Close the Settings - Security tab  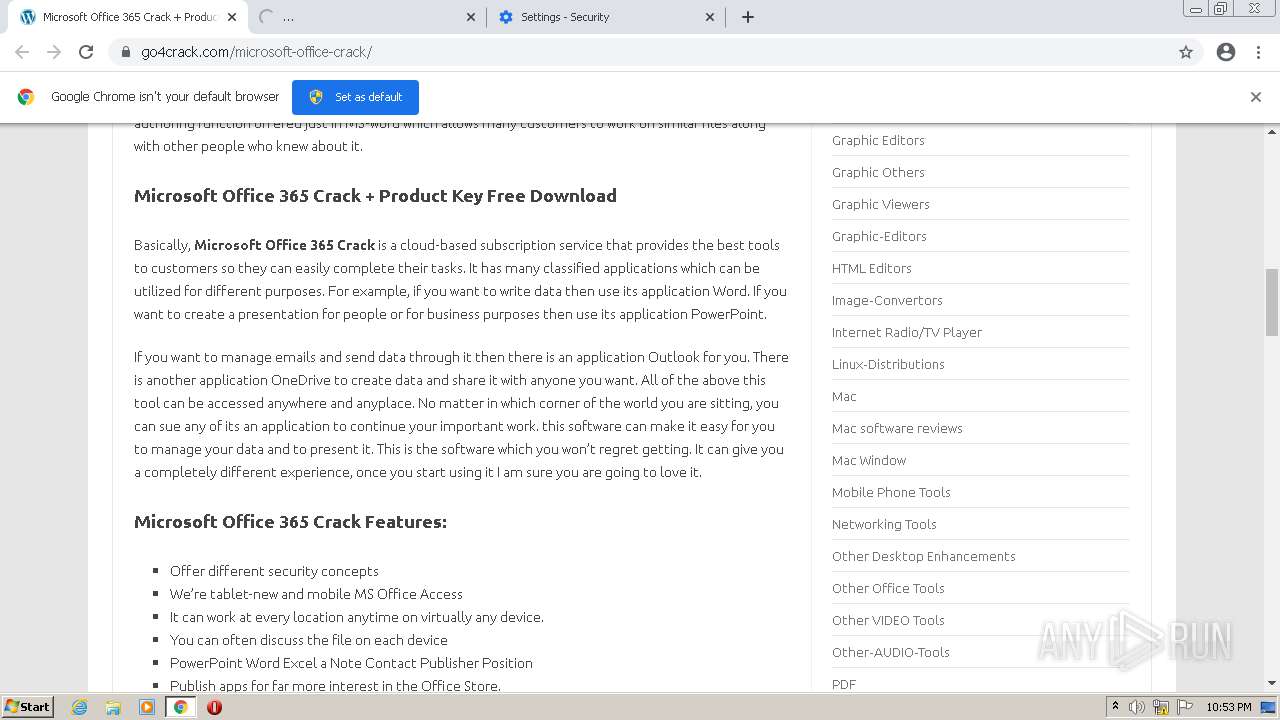(x=710, y=17)
